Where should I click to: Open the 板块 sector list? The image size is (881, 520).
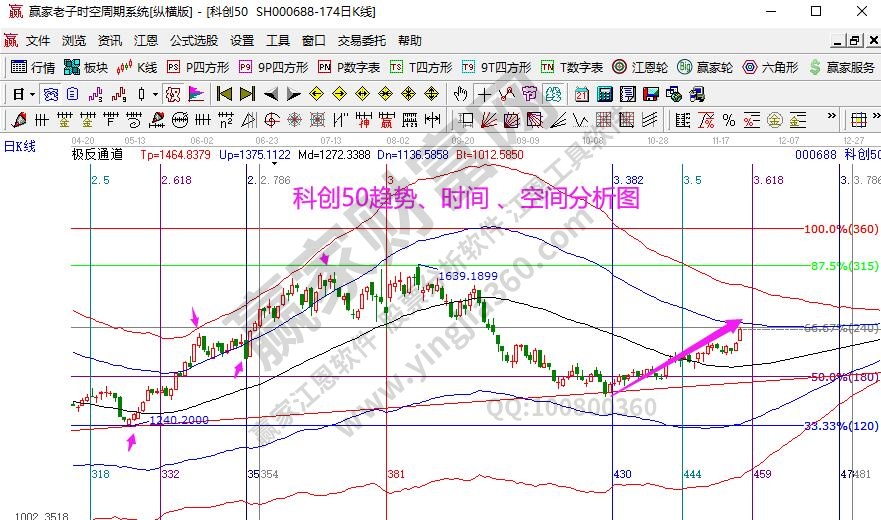86,67
